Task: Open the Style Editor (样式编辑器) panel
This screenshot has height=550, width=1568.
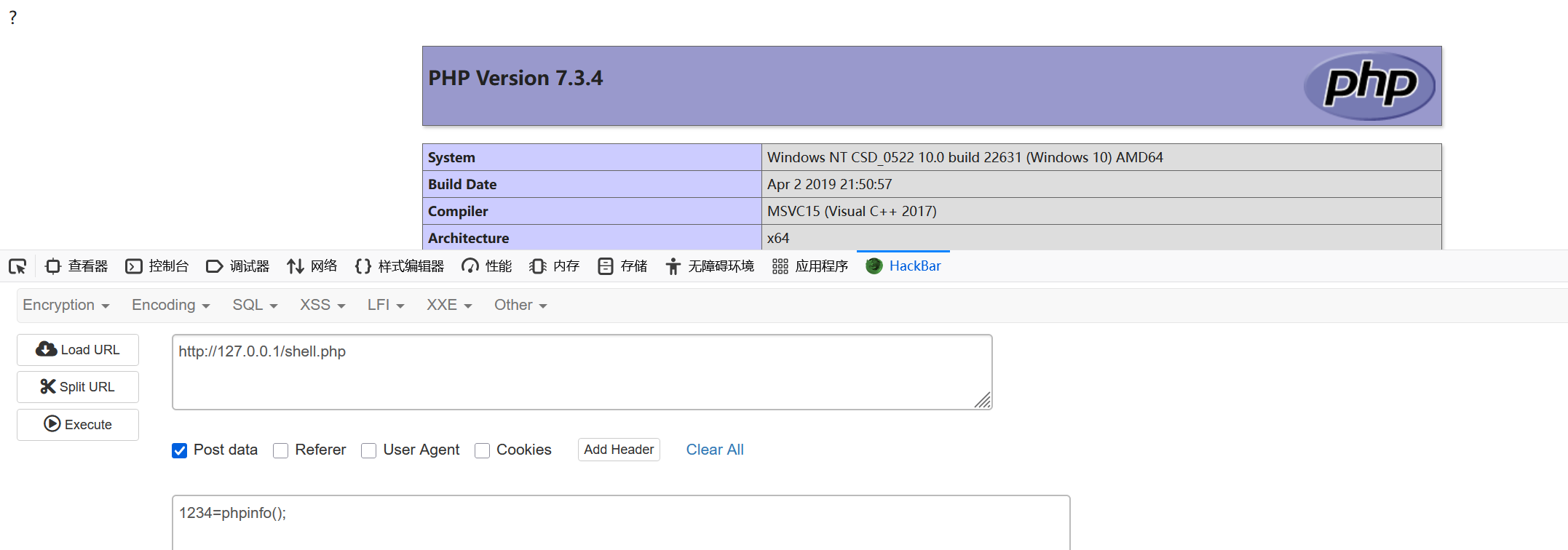Action: (400, 266)
